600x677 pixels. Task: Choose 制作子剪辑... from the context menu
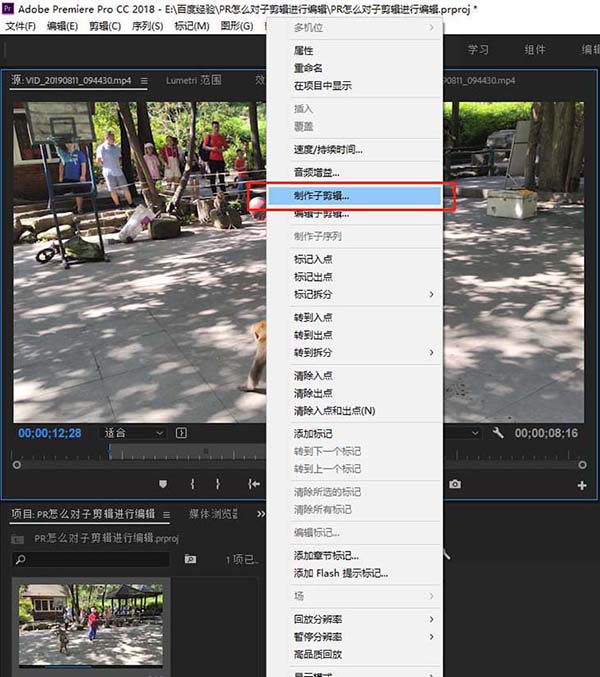355,196
